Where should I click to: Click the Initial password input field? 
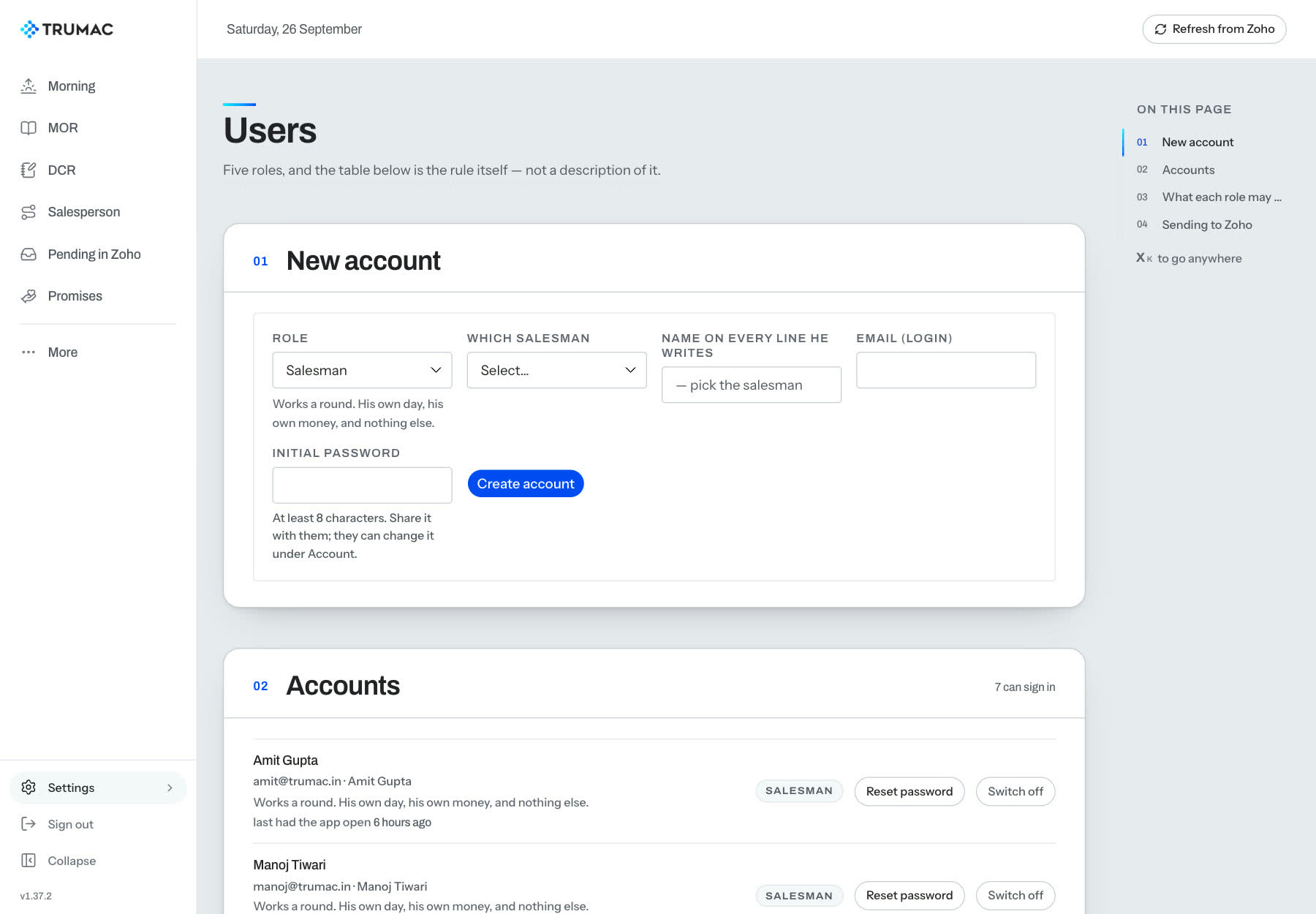coord(362,486)
